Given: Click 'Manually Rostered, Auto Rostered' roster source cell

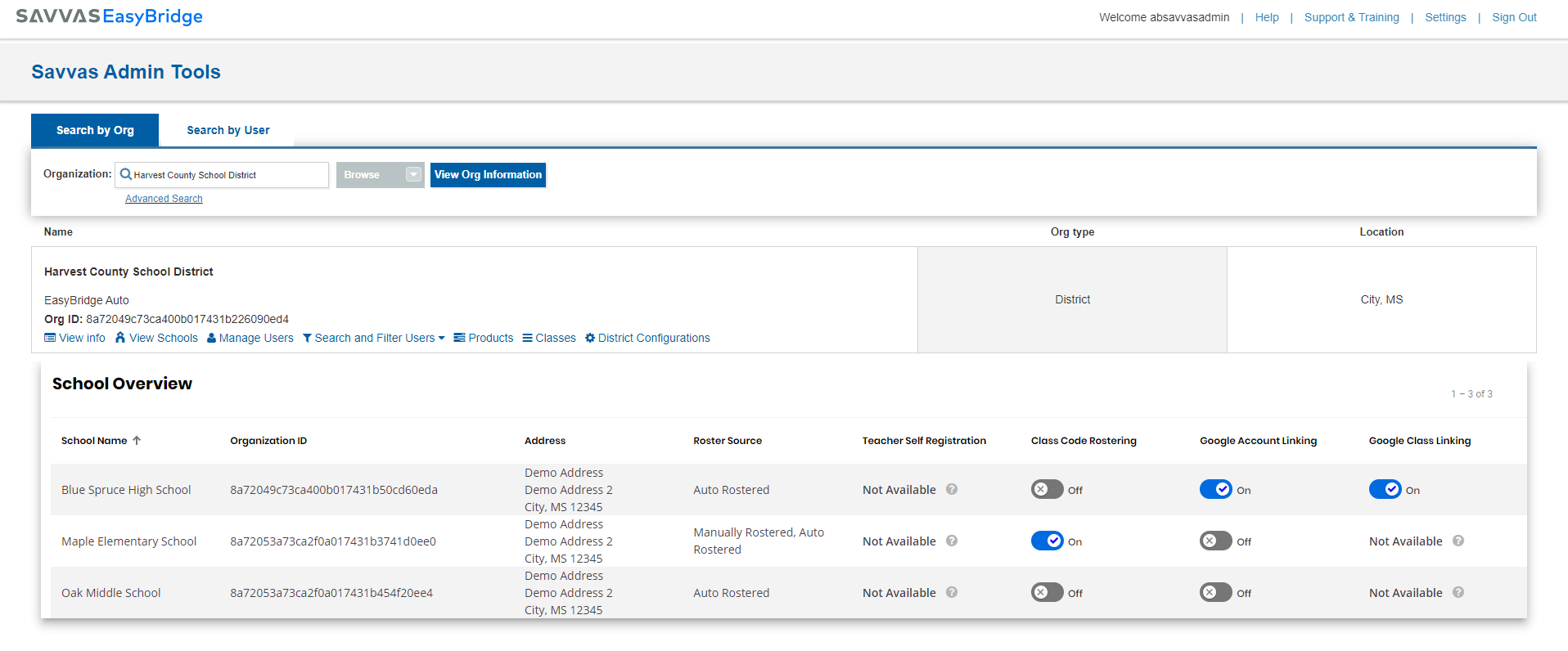Looking at the screenshot, I should point(759,541).
